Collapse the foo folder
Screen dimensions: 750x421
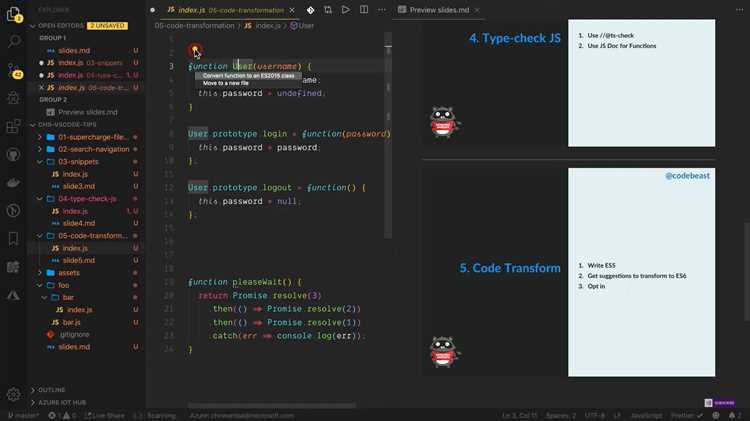[x=40, y=285]
